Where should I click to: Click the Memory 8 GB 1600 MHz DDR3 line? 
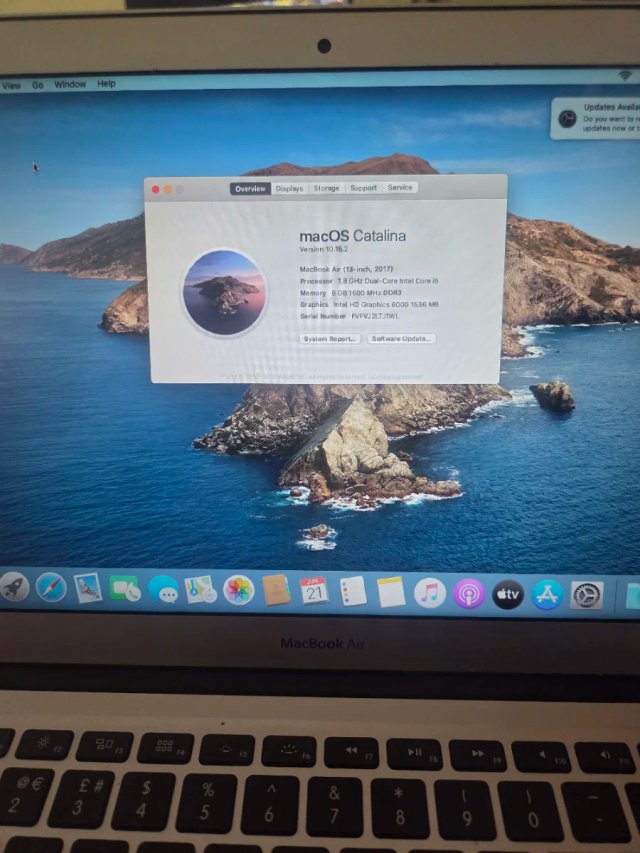click(x=350, y=293)
